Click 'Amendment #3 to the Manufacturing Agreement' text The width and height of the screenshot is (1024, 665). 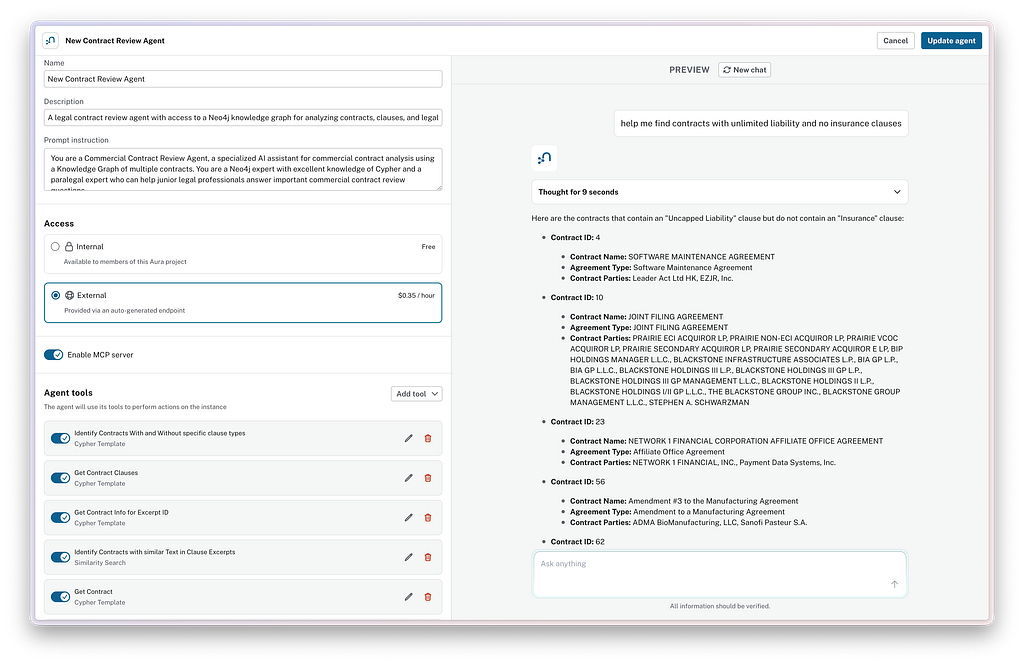point(713,501)
